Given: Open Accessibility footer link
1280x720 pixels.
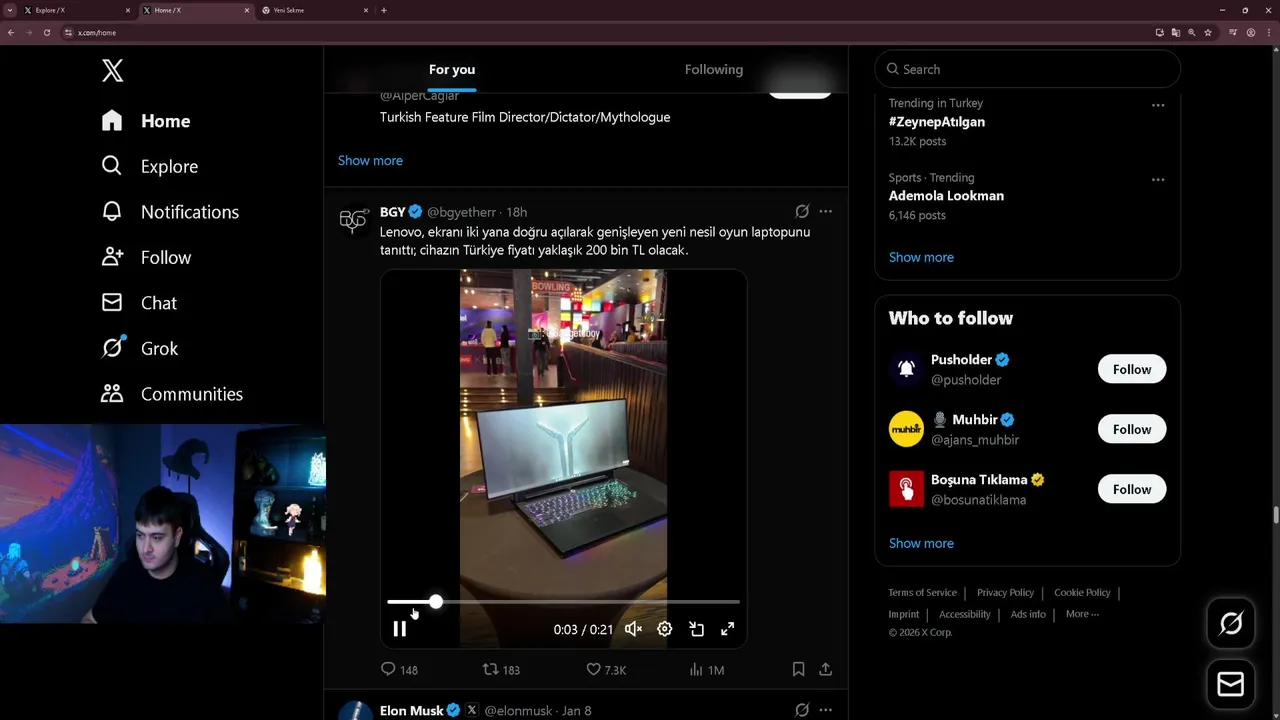Looking at the screenshot, I should click(964, 614).
